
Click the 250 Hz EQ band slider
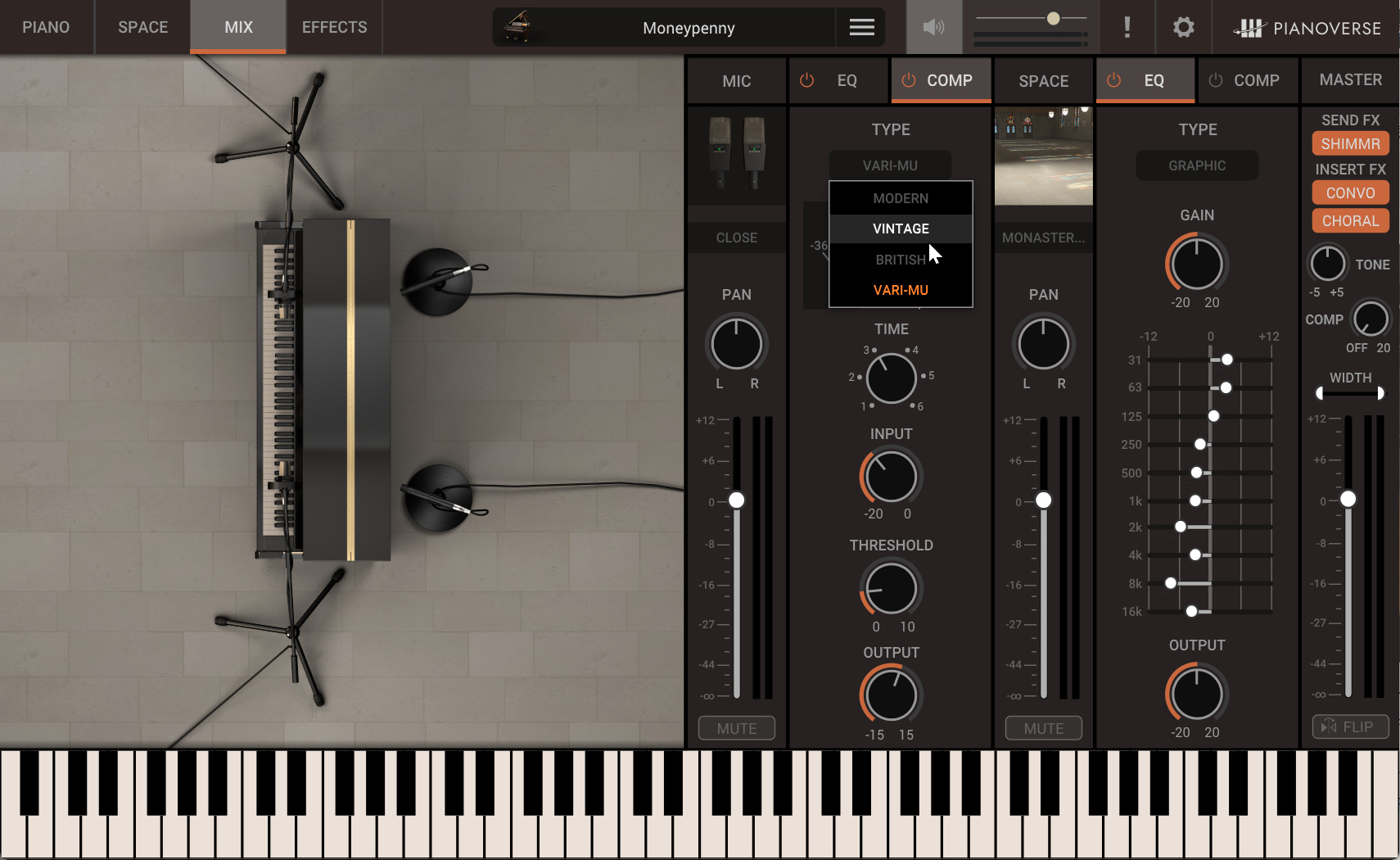coord(1200,444)
